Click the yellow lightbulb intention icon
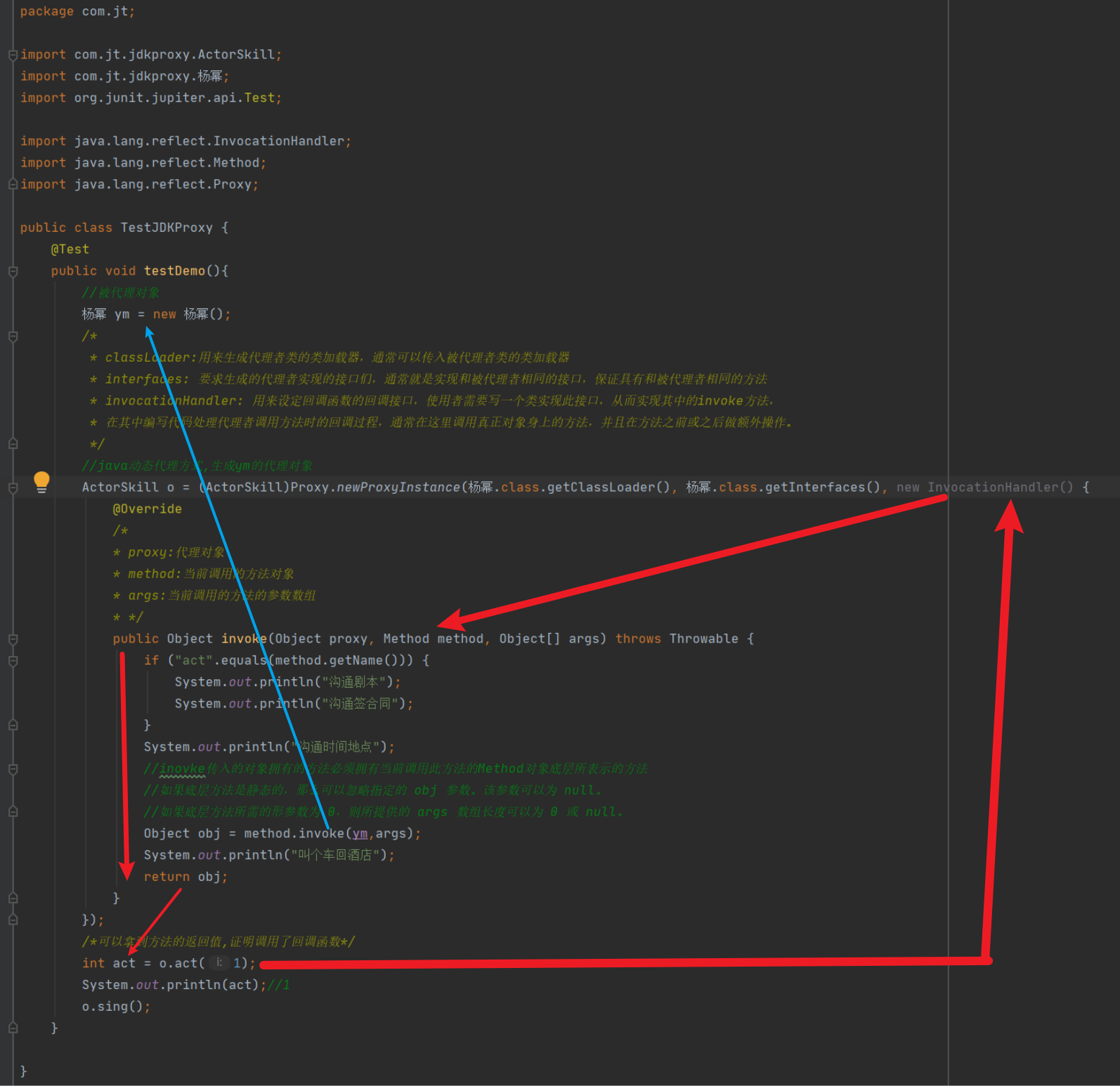This screenshot has width=1120, height=1086. point(41,482)
